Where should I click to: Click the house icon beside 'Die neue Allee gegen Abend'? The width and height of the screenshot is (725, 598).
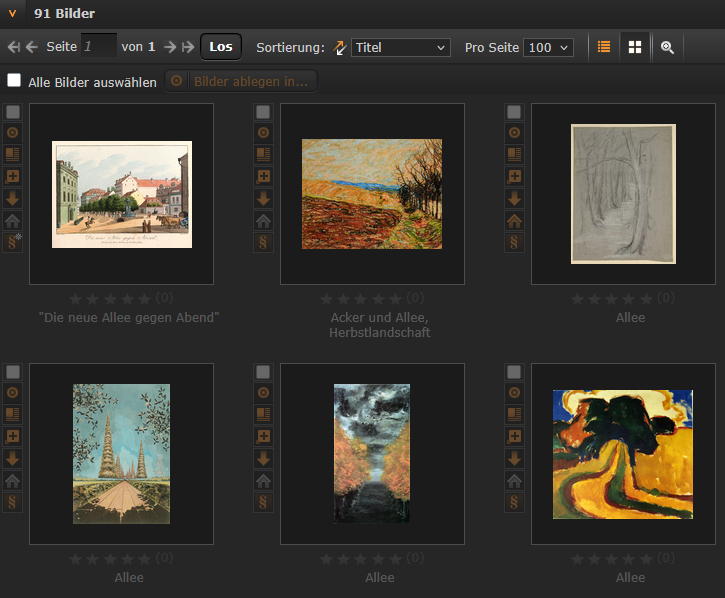point(12,221)
